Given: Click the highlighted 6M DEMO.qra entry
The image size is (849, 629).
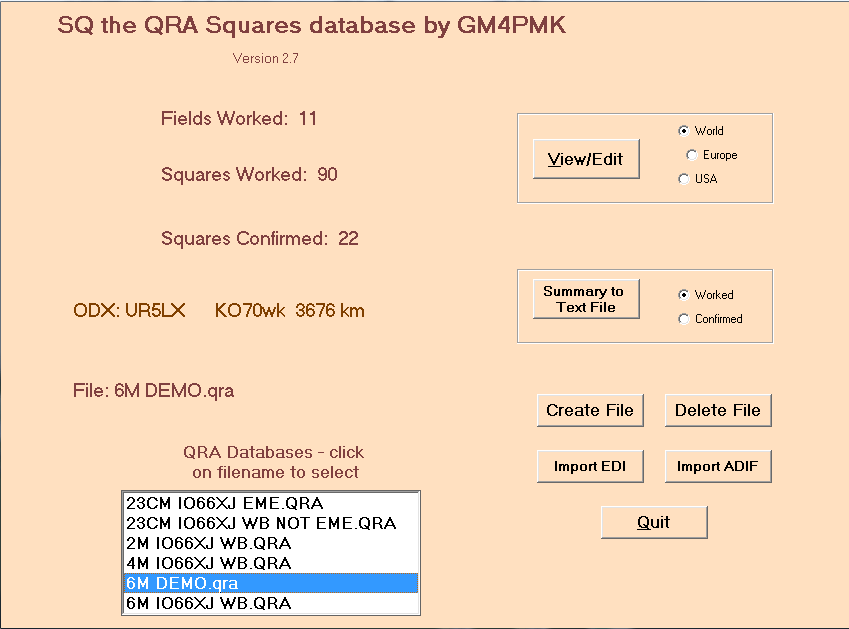Looking at the screenshot, I should [183, 583].
